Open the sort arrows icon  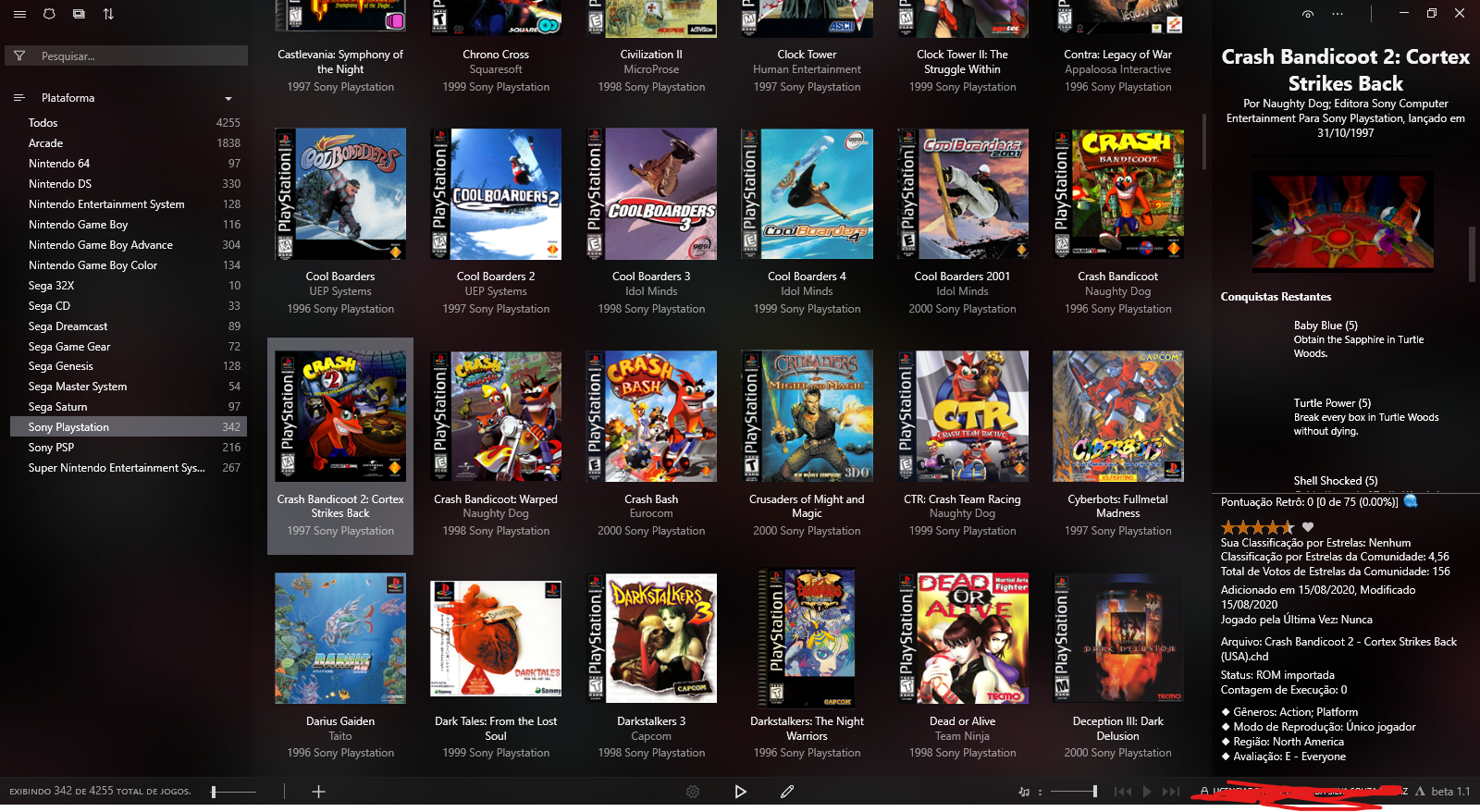[108, 14]
